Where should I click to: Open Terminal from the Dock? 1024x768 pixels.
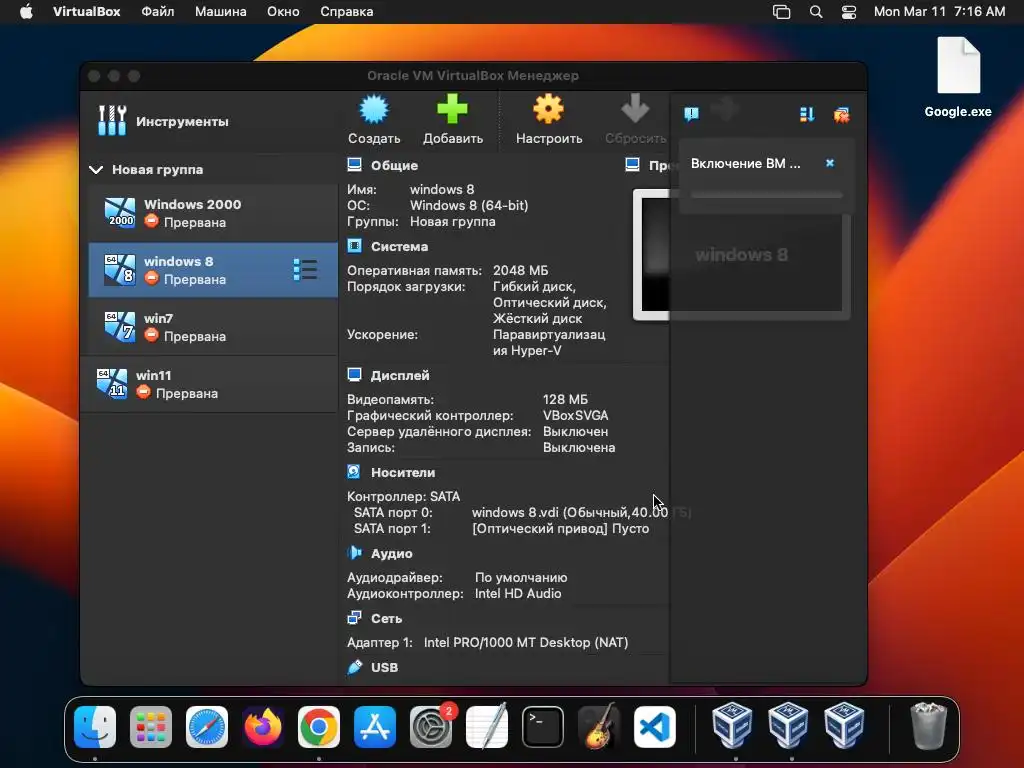pyautogui.click(x=543, y=727)
